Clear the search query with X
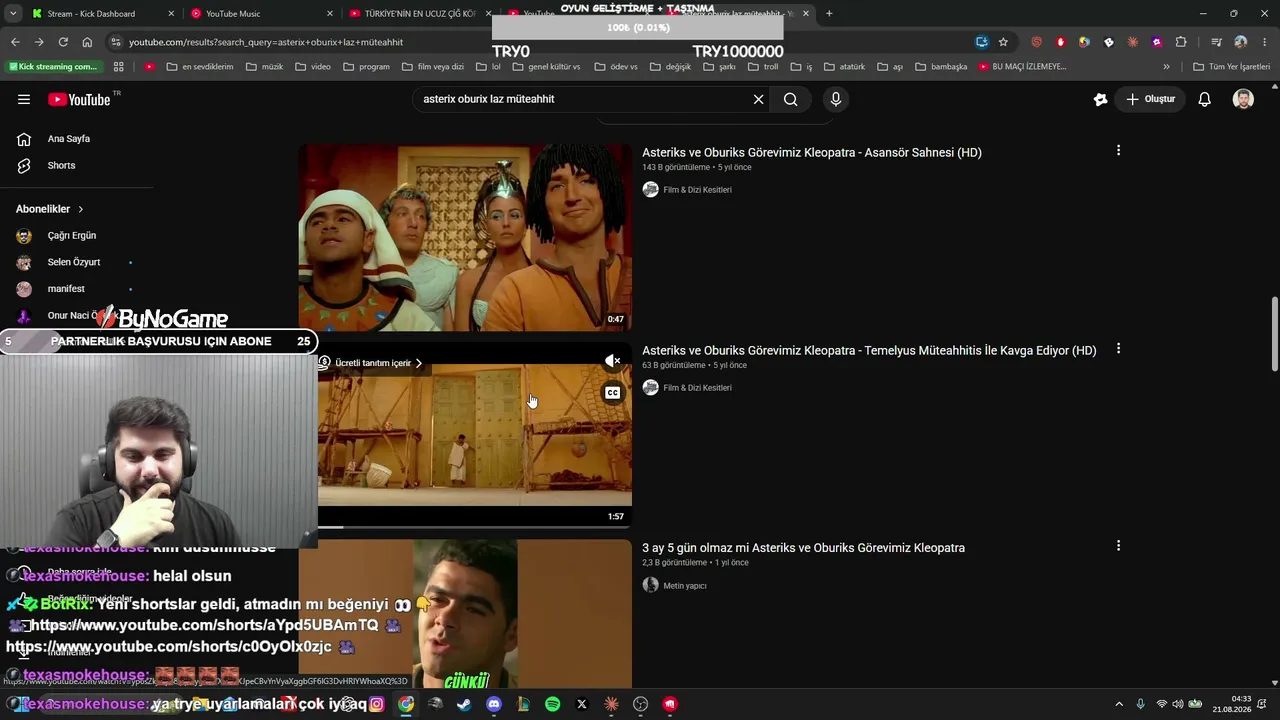 click(758, 99)
